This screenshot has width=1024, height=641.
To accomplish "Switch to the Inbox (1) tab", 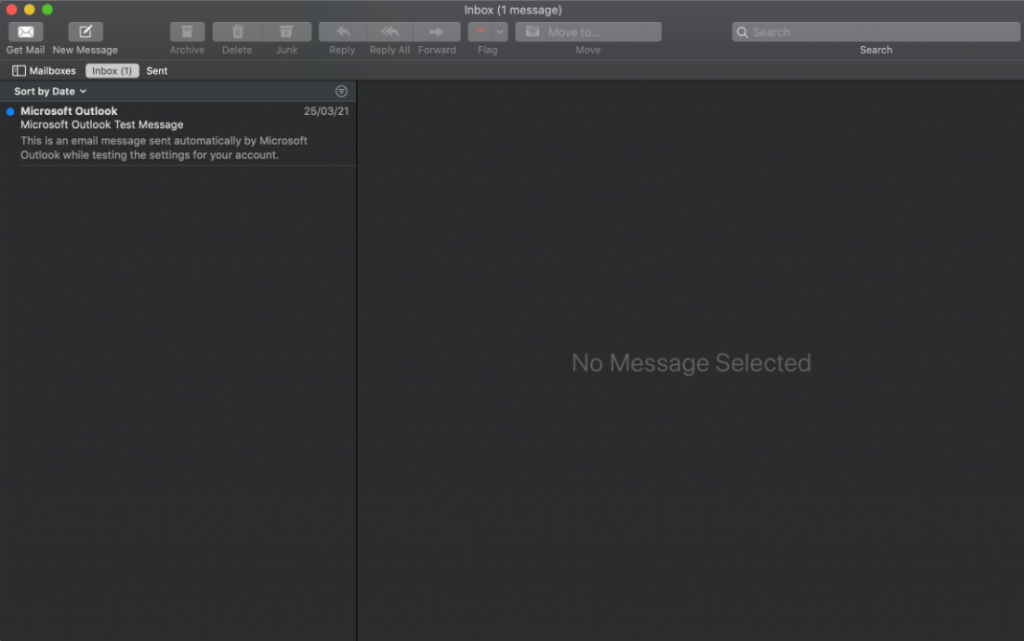I will click(x=112, y=71).
